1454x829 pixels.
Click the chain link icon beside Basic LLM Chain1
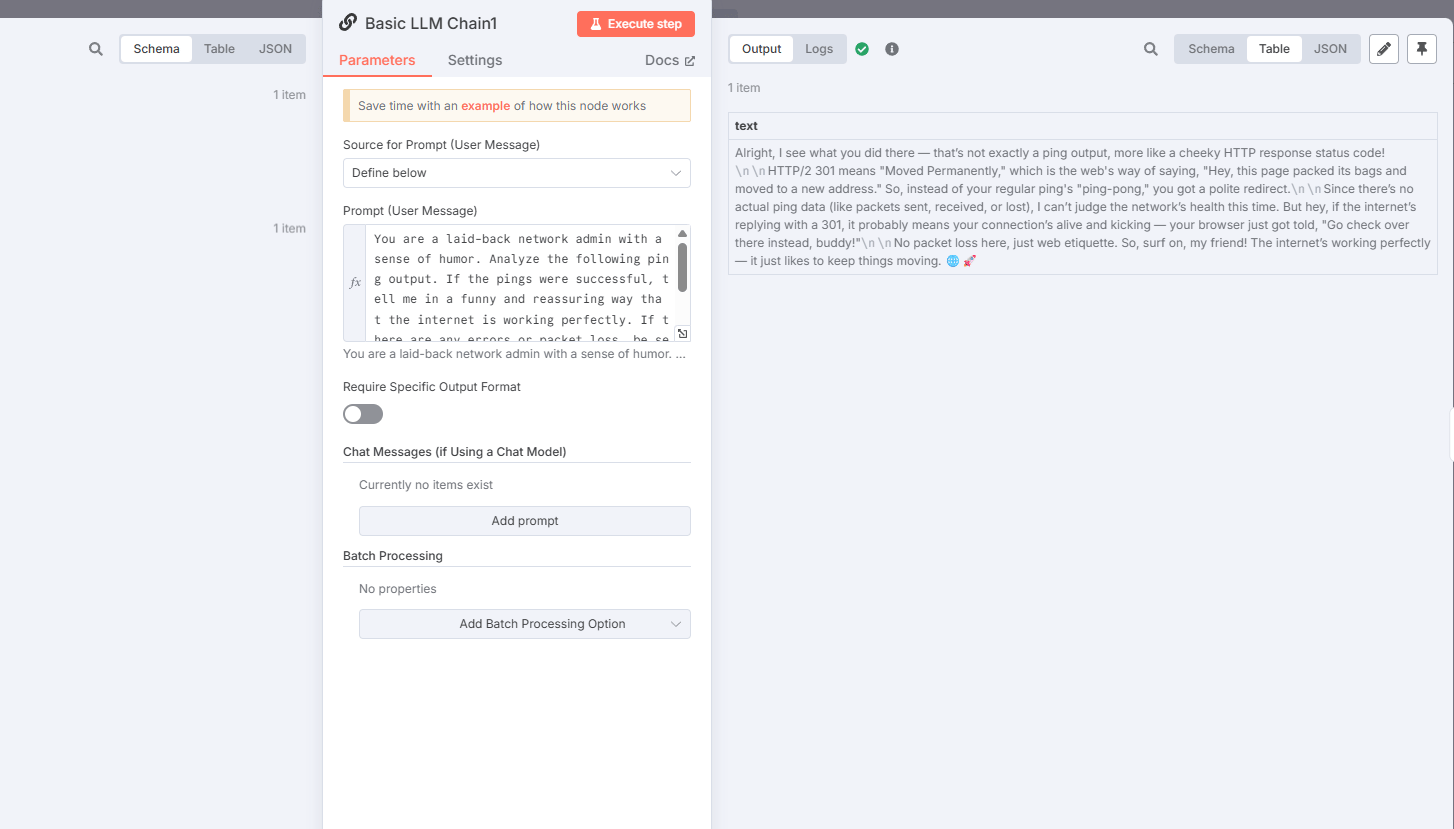point(348,23)
